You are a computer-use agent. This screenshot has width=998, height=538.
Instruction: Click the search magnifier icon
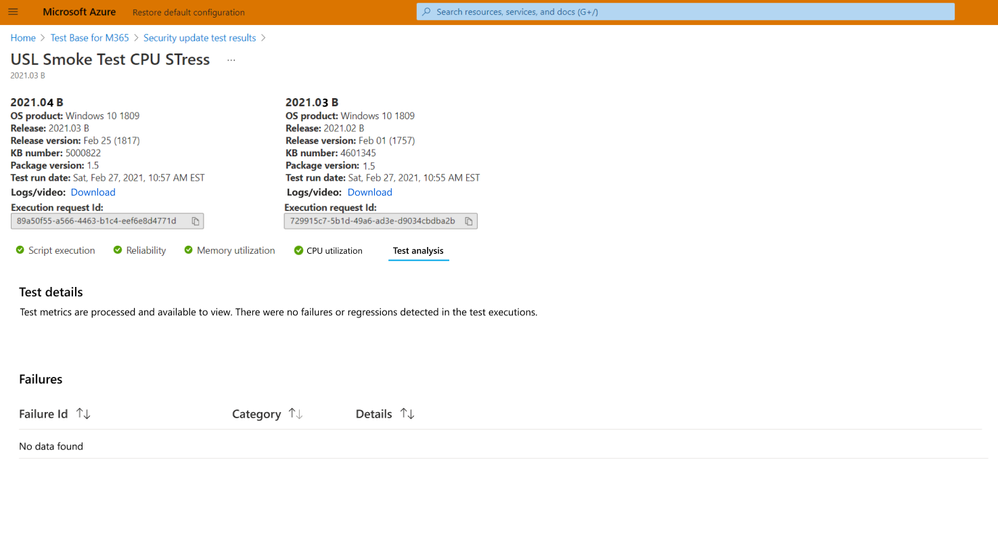[426, 11]
